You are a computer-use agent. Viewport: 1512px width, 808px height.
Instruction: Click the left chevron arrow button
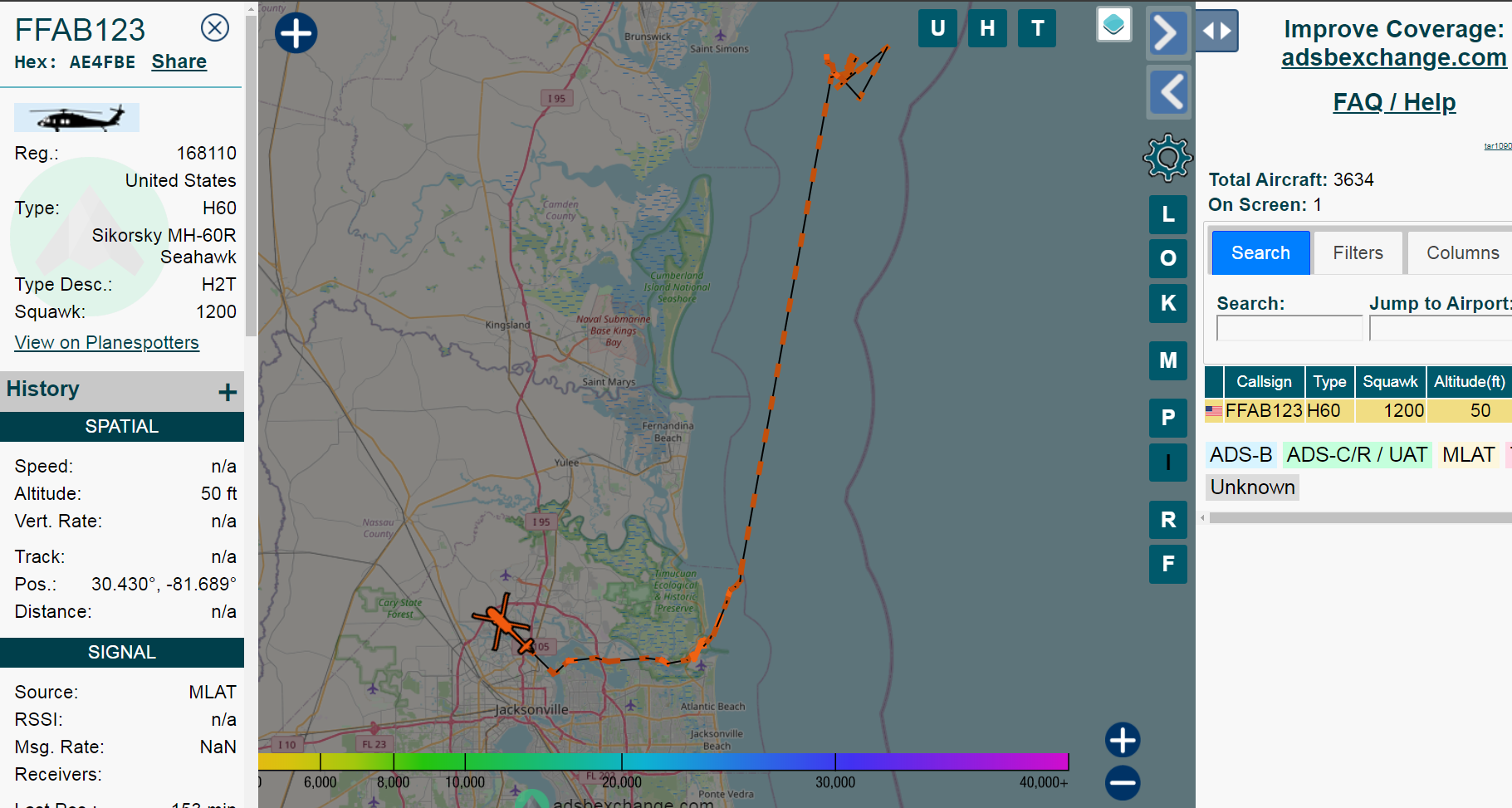click(x=1169, y=91)
